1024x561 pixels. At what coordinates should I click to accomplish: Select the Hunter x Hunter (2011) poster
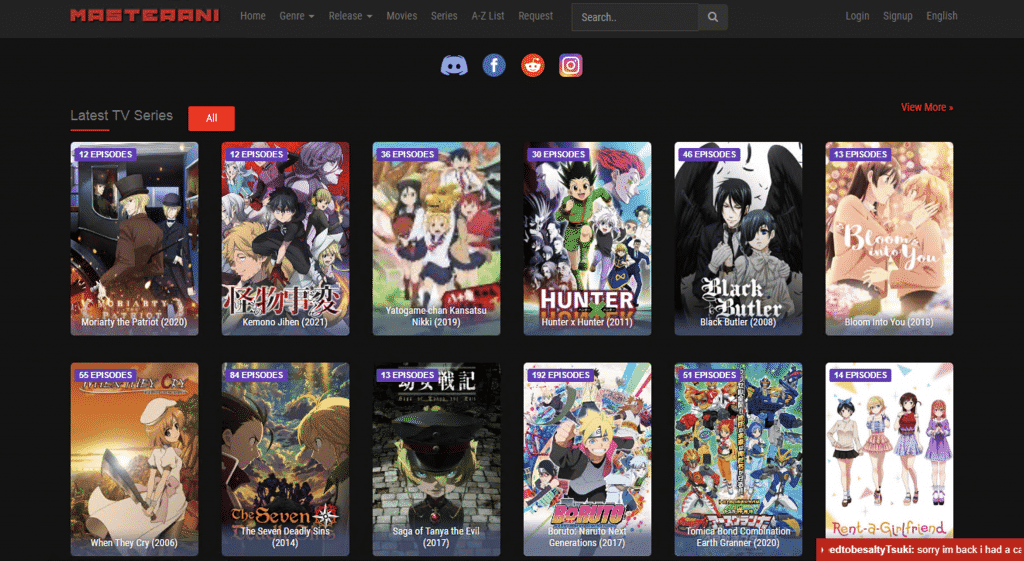587,238
